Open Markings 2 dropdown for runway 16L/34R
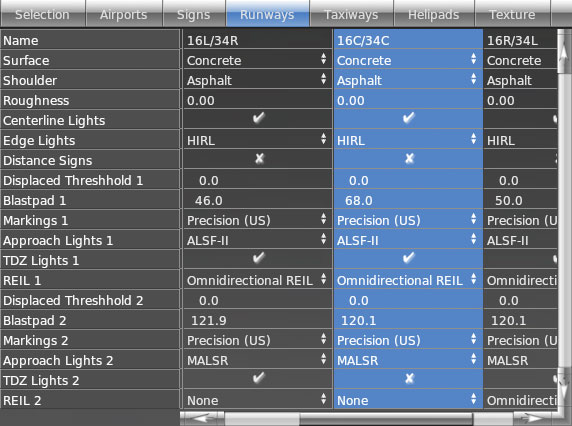Screen dimensions: 572x426 point(258,340)
